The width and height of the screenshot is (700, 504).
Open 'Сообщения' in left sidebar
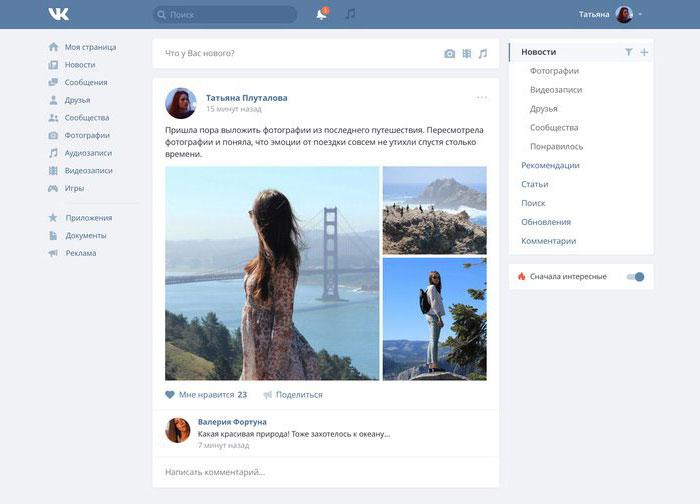click(85, 82)
